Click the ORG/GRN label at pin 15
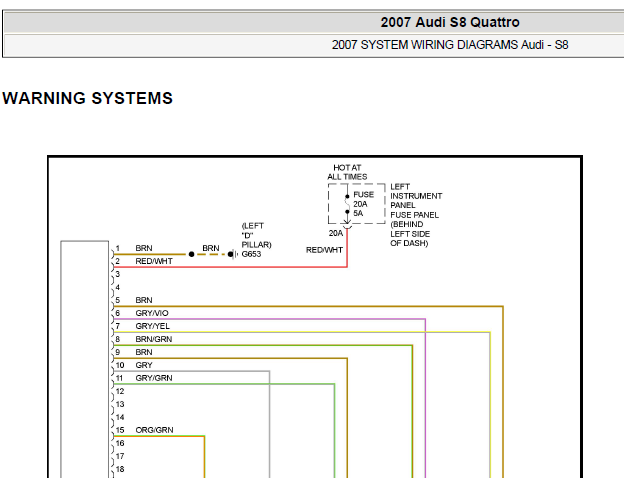Image resolution: width=624 pixels, height=478 pixels. coord(154,430)
